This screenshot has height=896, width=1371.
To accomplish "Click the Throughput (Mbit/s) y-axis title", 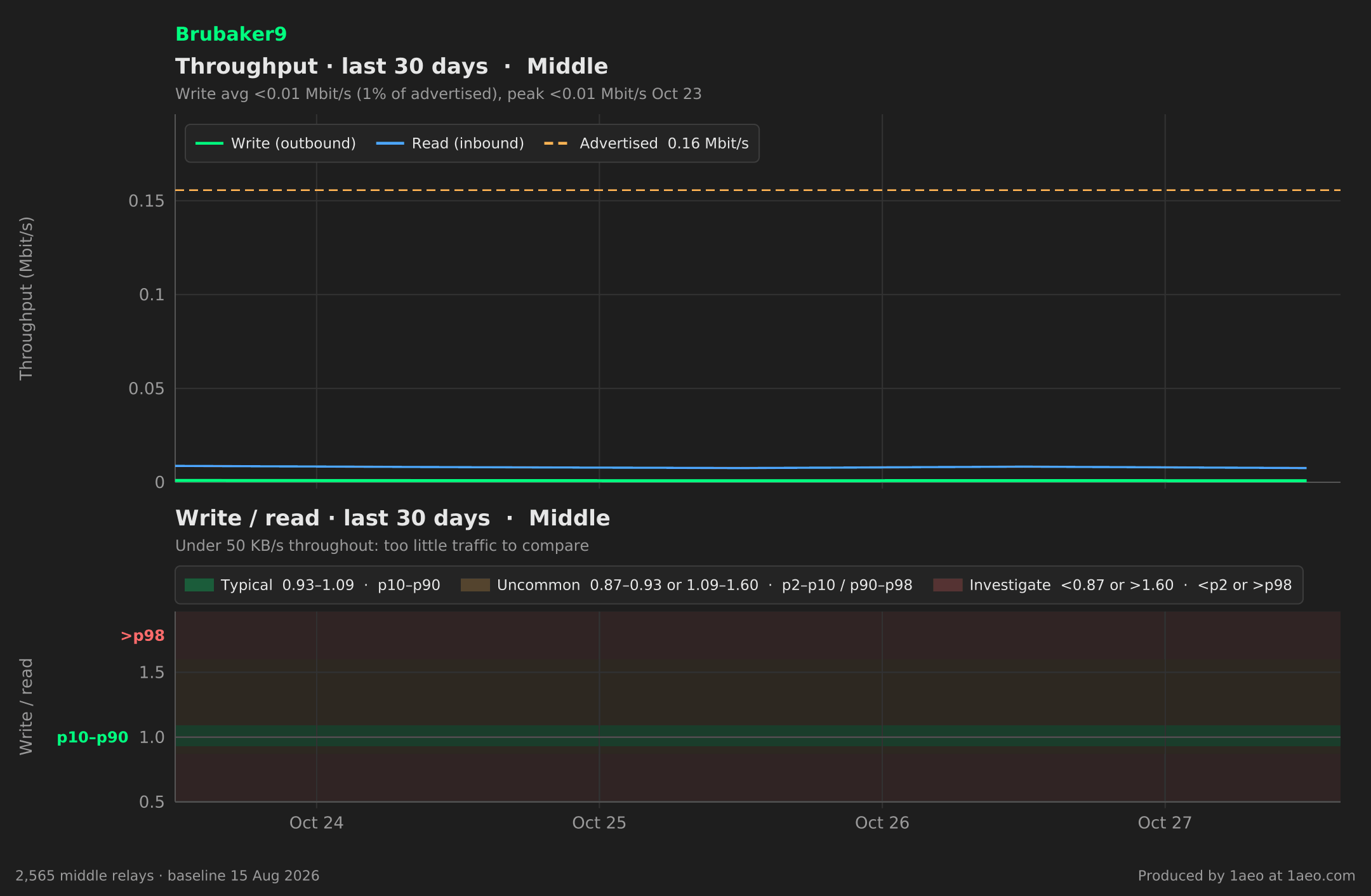I will (x=26, y=298).
